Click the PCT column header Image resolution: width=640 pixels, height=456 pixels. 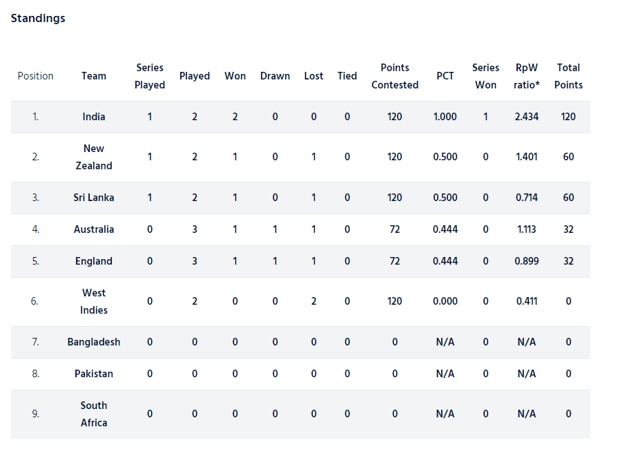point(445,76)
